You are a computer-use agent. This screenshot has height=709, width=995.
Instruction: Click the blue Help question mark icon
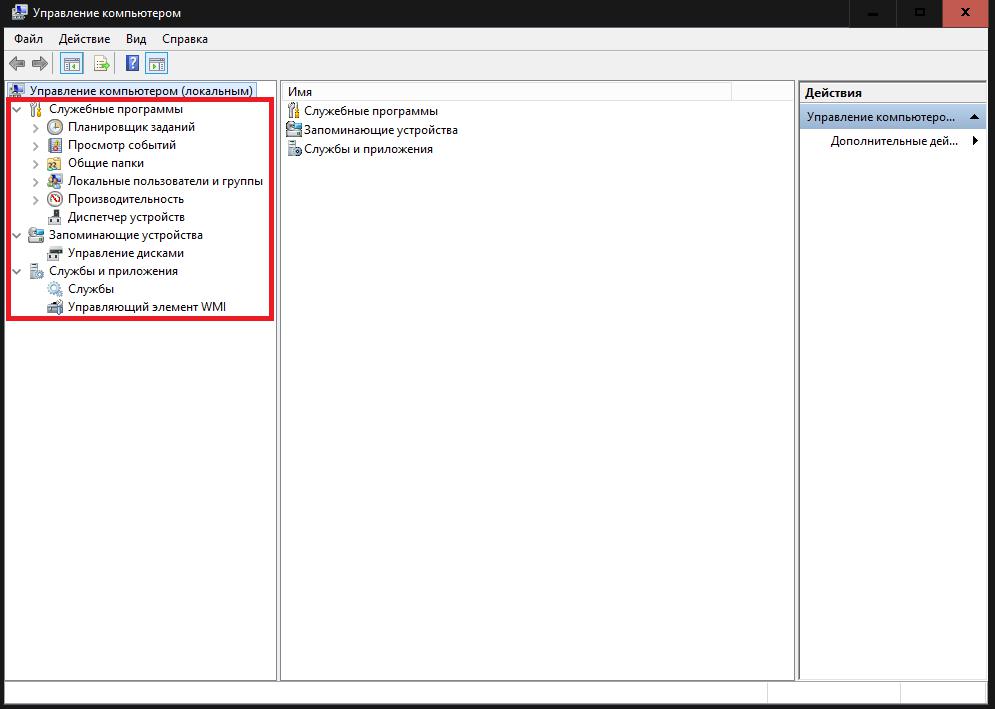coord(132,64)
